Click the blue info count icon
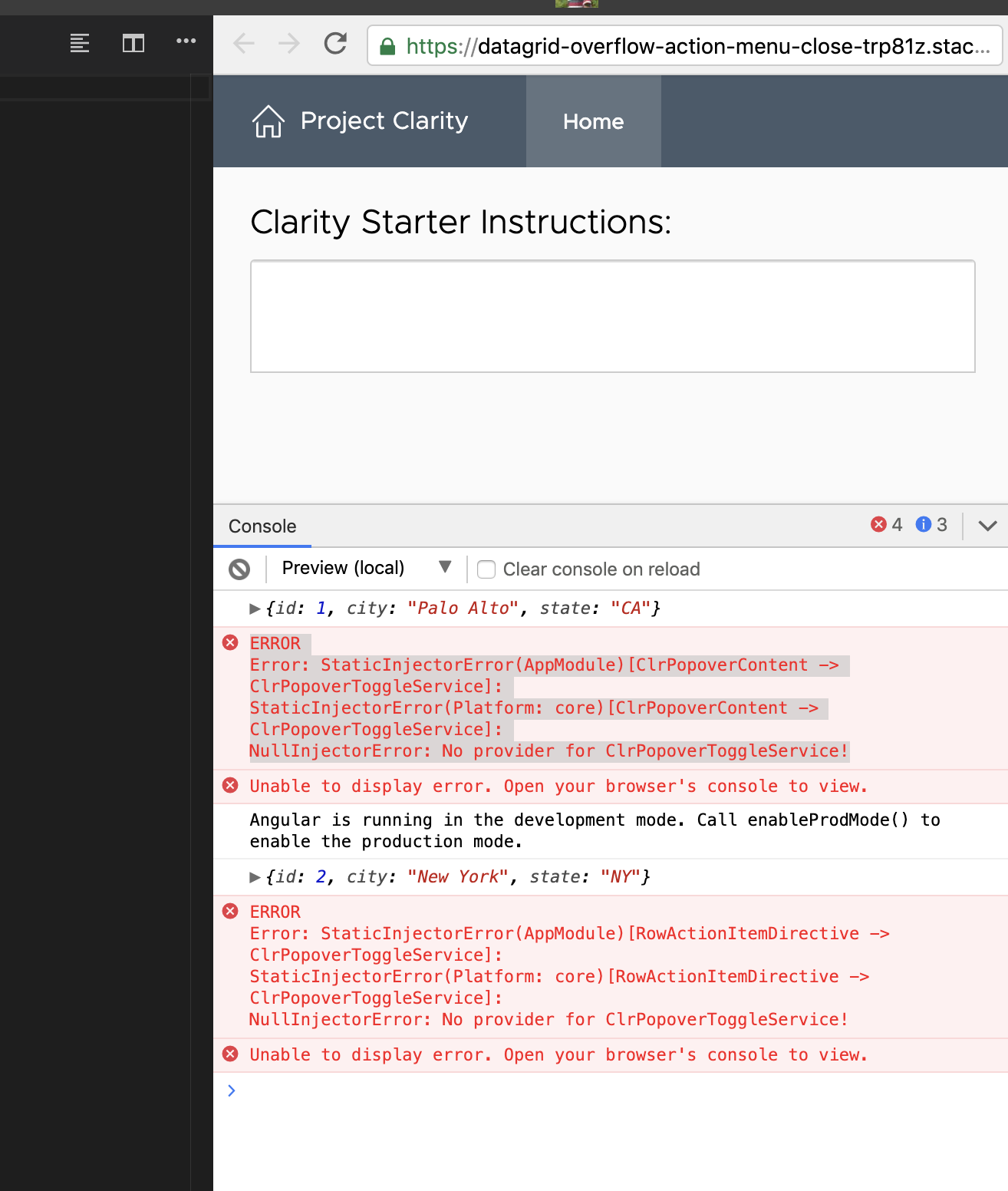 (x=924, y=524)
